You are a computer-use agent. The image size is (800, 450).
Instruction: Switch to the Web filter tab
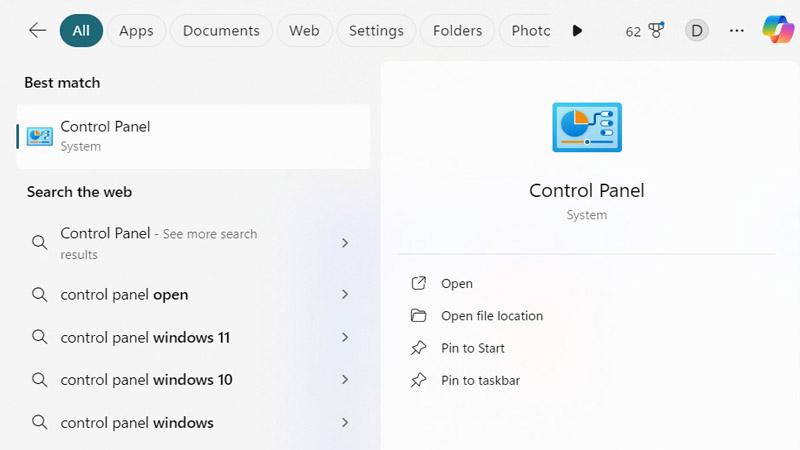tap(304, 31)
